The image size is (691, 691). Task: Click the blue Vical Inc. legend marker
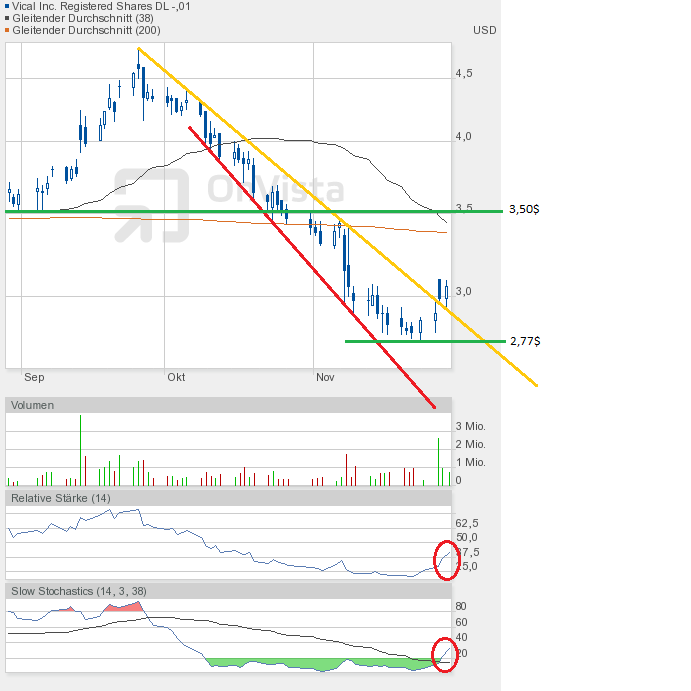[x=8, y=6]
